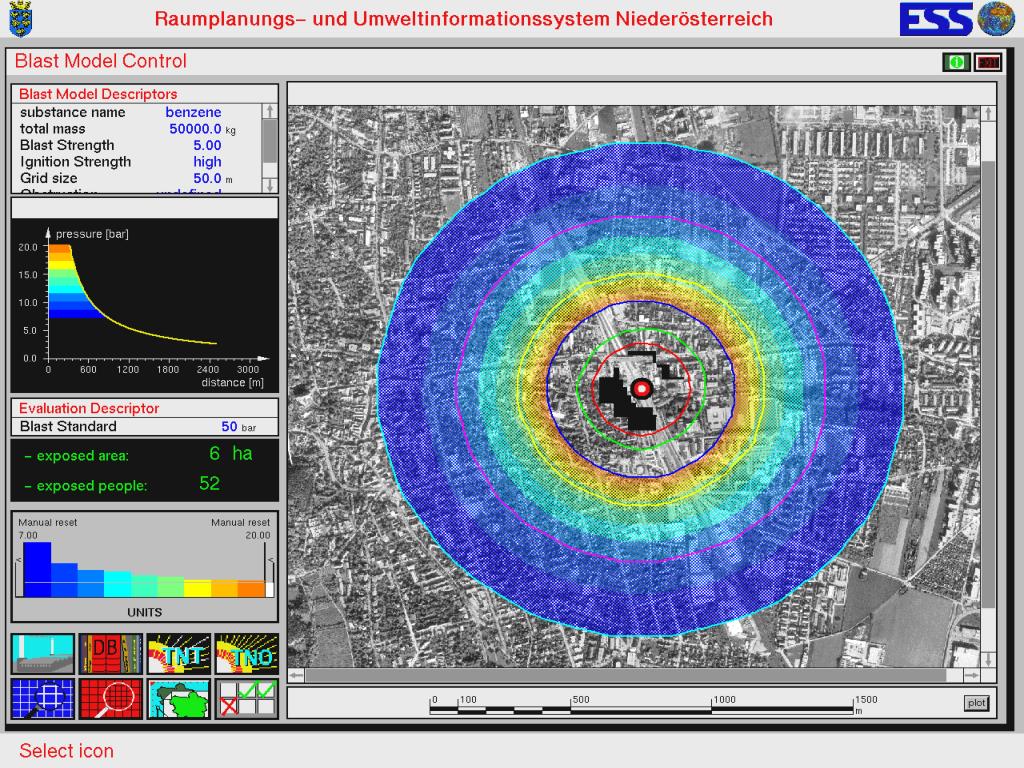This screenshot has width=1024, height=768.
Task: Click the Blast Standard label
Action: pyautogui.click(x=69, y=426)
